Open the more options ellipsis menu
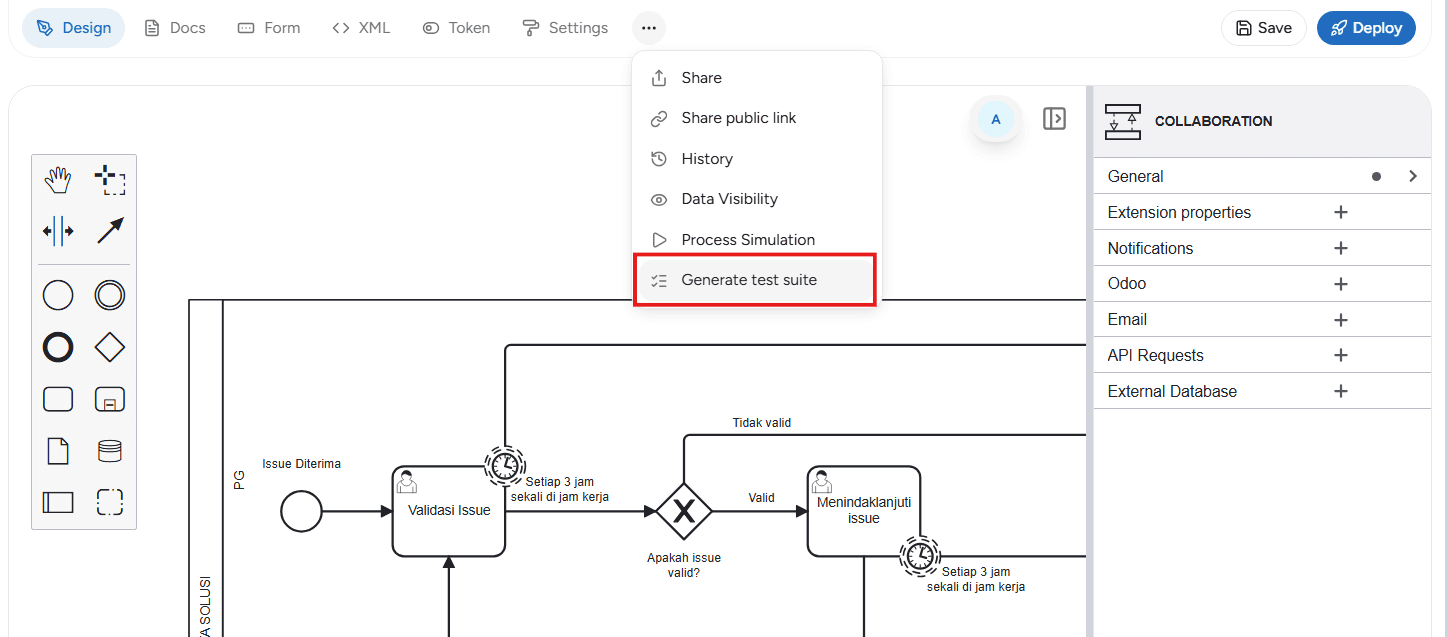This screenshot has height=637, width=1447. click(649, 28)
